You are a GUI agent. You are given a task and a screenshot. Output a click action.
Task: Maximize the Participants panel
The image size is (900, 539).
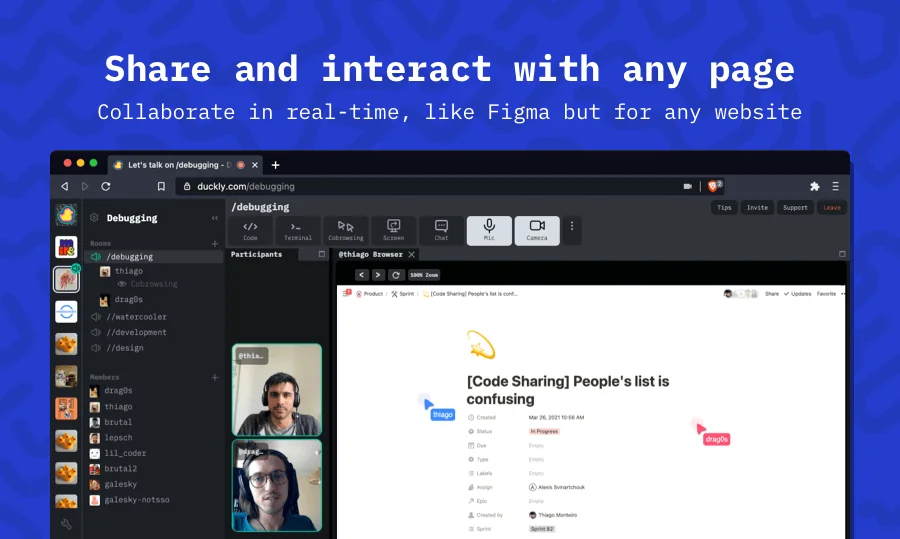point(321,254)
